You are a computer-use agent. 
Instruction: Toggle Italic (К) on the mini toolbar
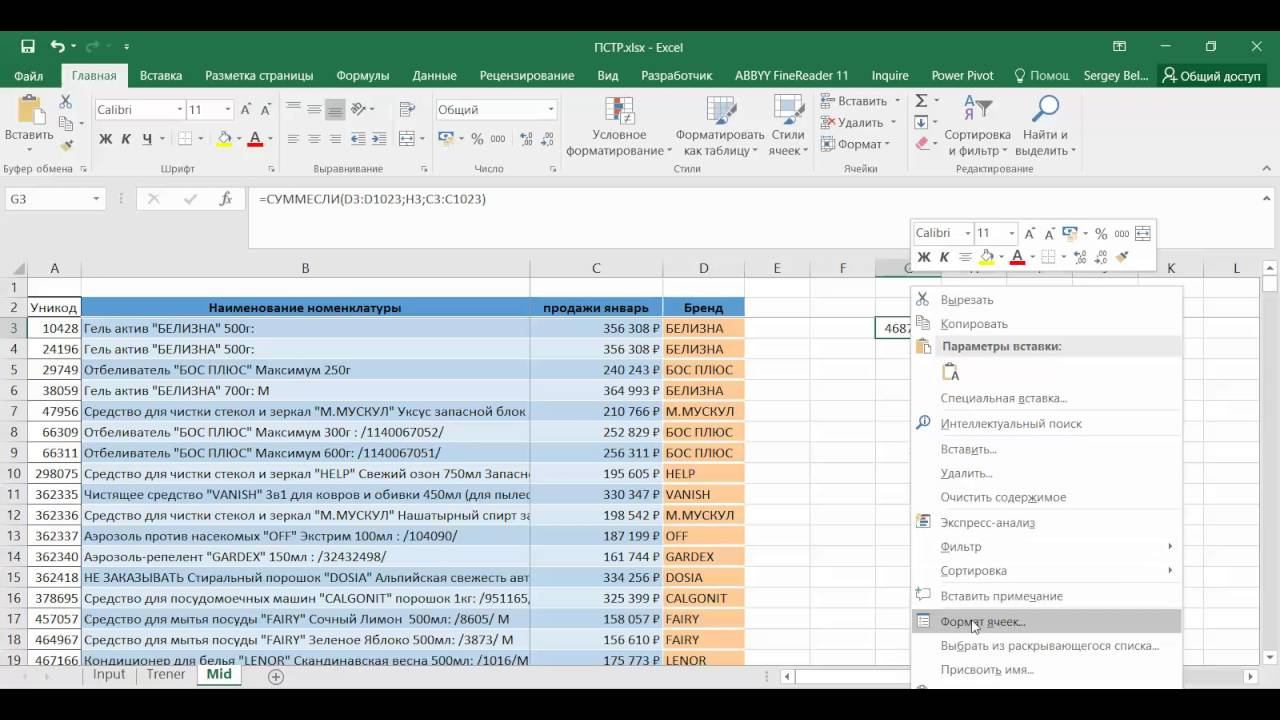pyautogui.click(x=944, y=257)
